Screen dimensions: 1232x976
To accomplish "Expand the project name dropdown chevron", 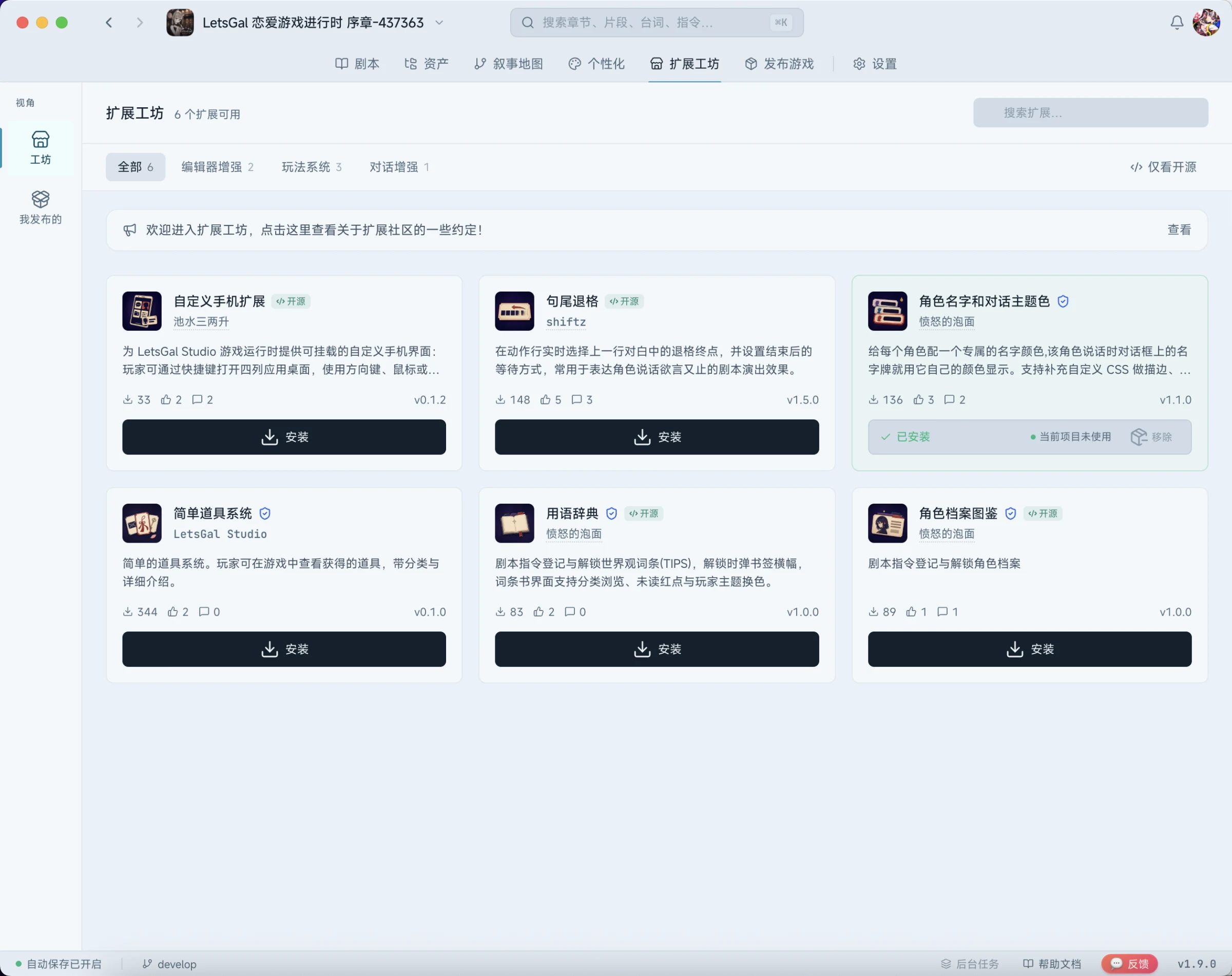I will pyautogui.click(x=439, y=23).
